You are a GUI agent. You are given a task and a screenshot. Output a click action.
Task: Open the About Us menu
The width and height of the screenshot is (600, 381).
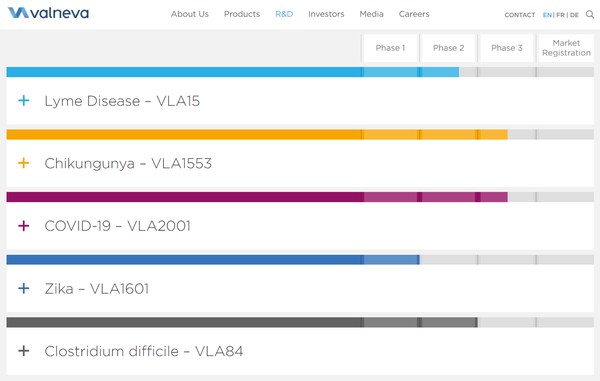pos(189,14)
